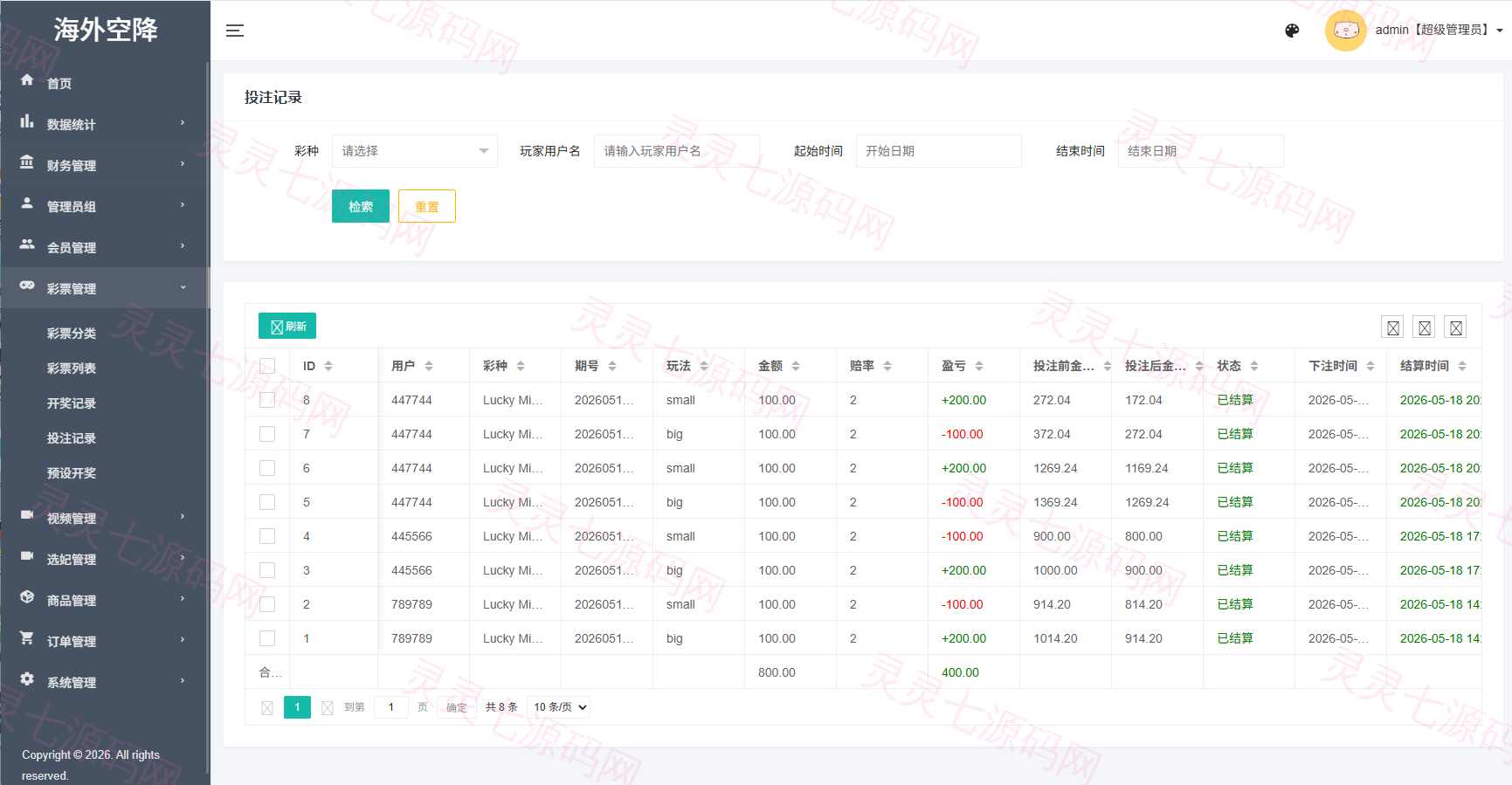Click the bank icon for 财务管理

tap(27, 162)
